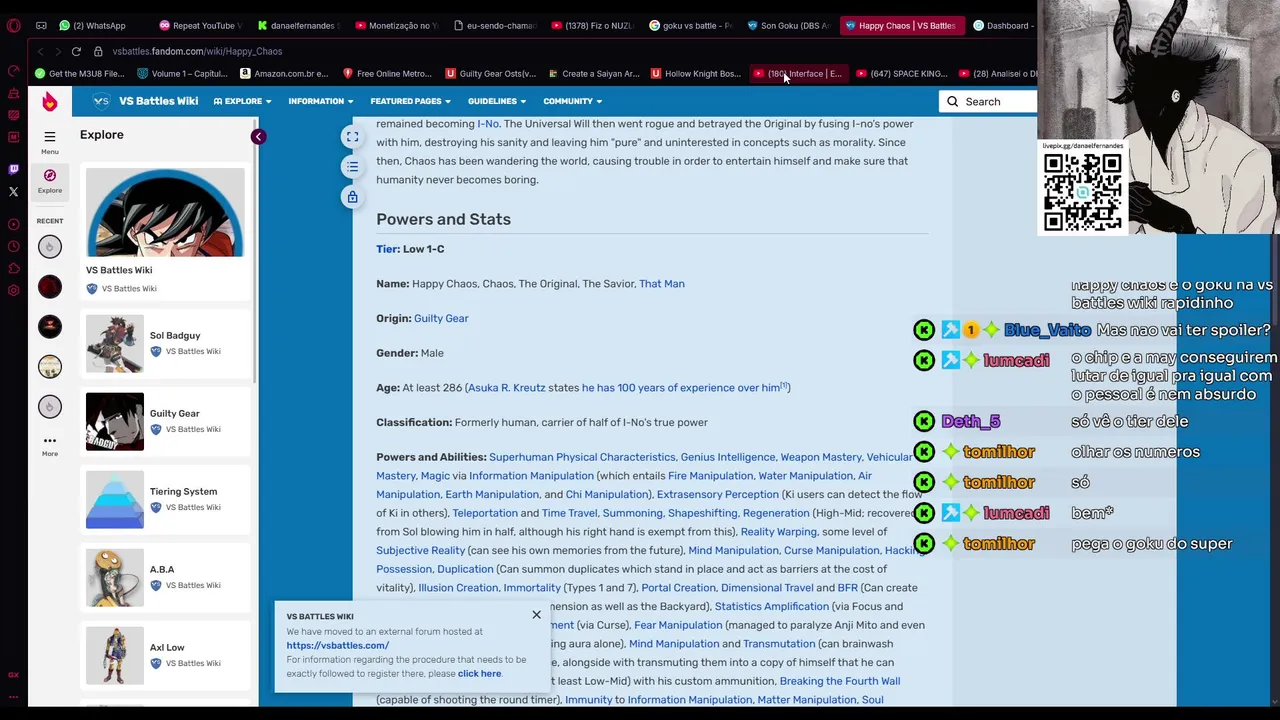Expand the COMMUNITY dropdown menu

click(x=572, y=101)
